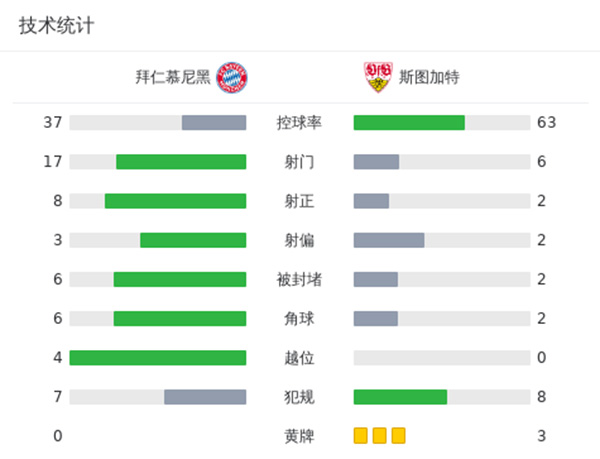This screenshot has height=459, width=600.
Task: Click the Bayern Munich club logo
Action: [x=230, y=77]
